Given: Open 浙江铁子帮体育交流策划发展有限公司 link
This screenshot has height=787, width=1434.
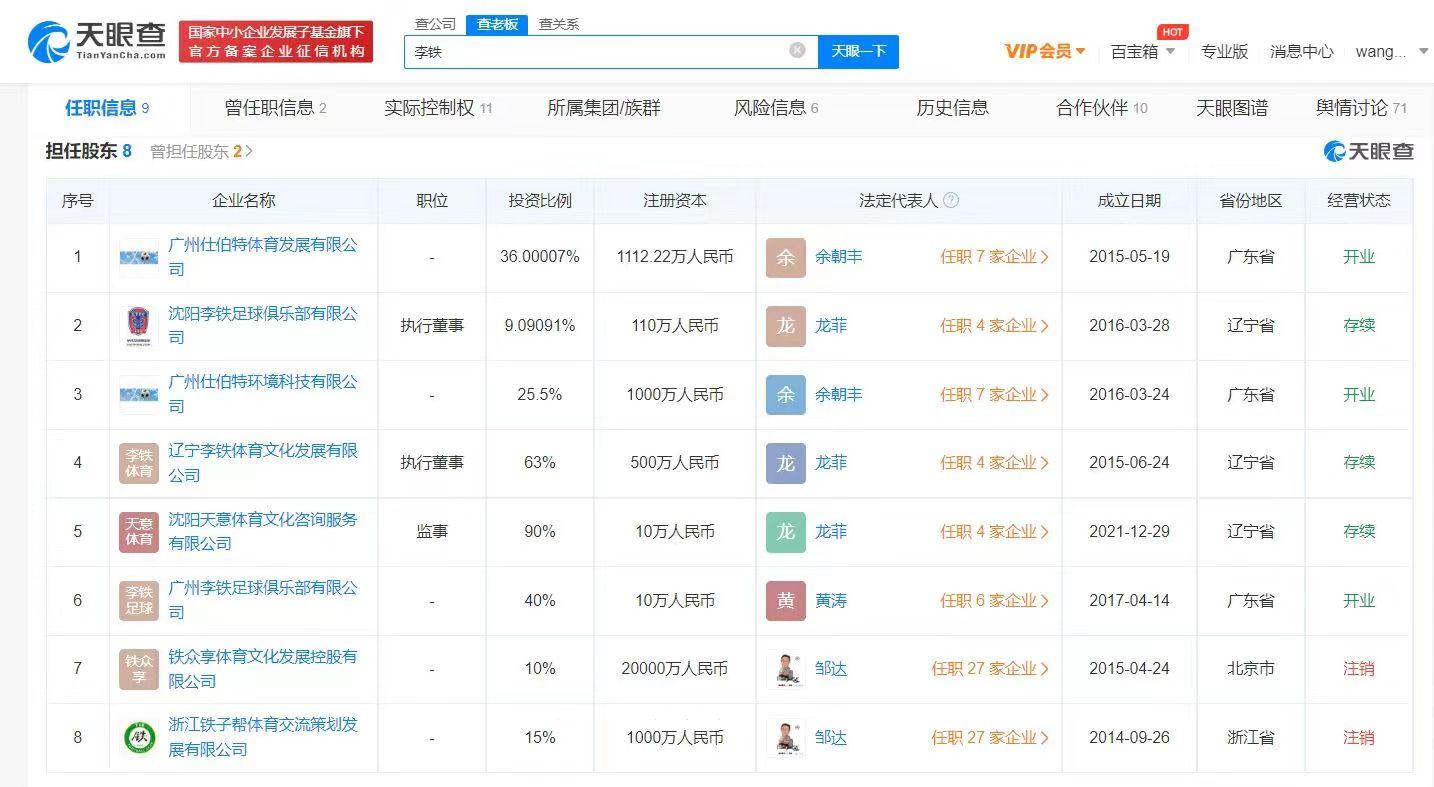Looking at the screenshot, I should pyautogui.click(x=263, y=738).
